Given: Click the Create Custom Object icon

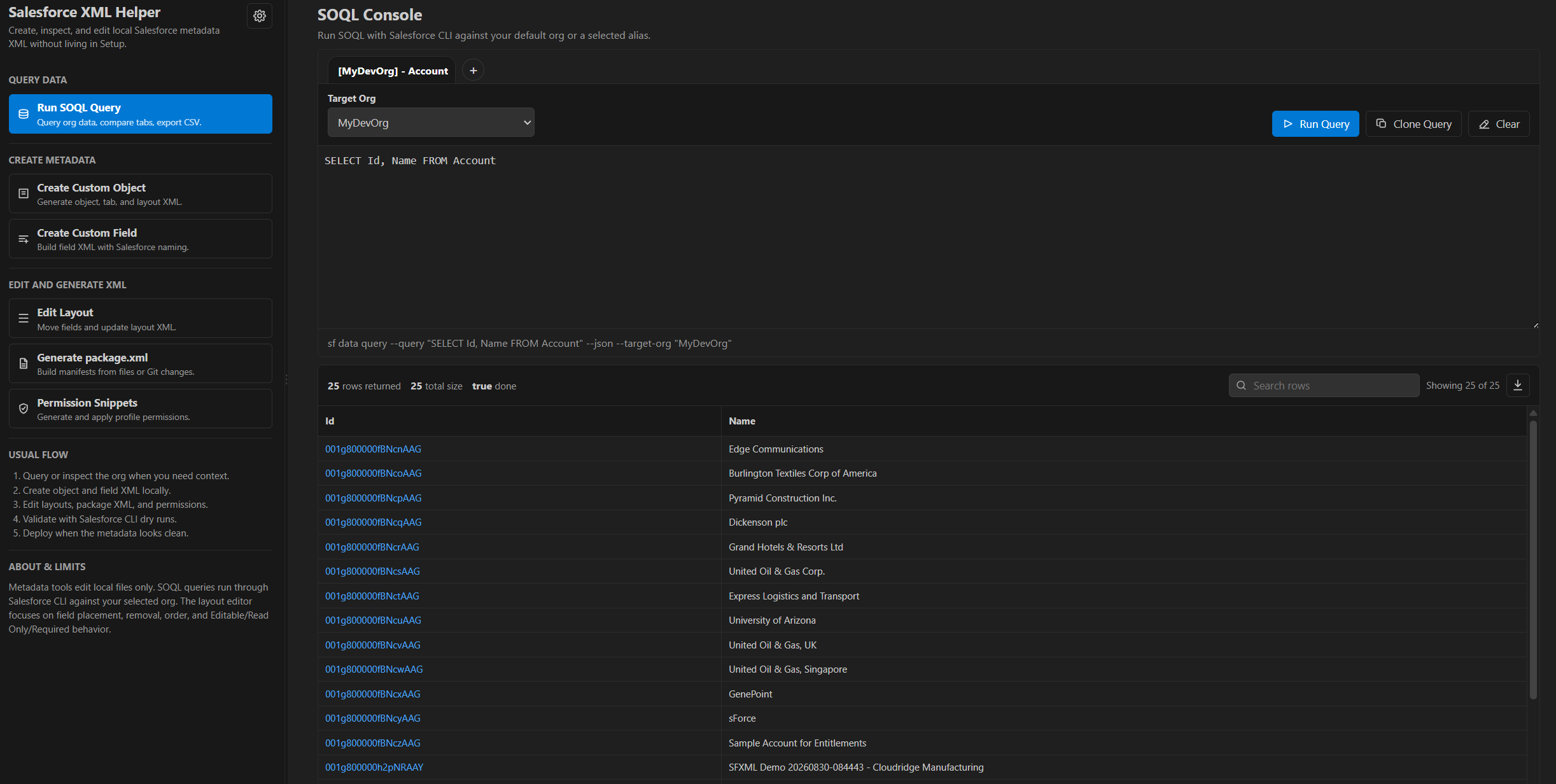Looking at the screenshot, I should [24, 193].
